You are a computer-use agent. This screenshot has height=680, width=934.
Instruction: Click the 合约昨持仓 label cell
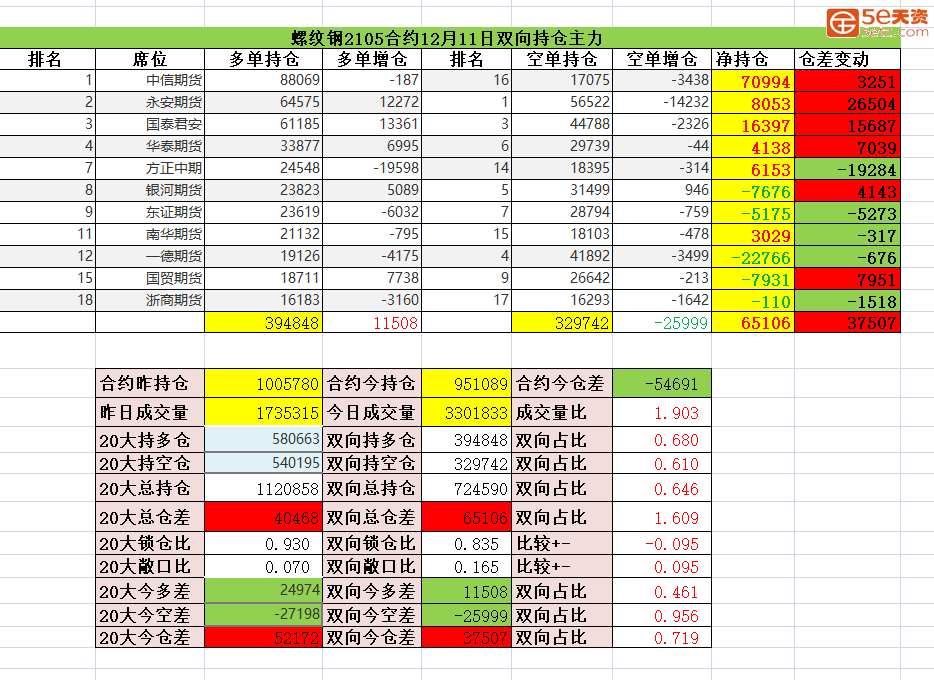point(150,383)
